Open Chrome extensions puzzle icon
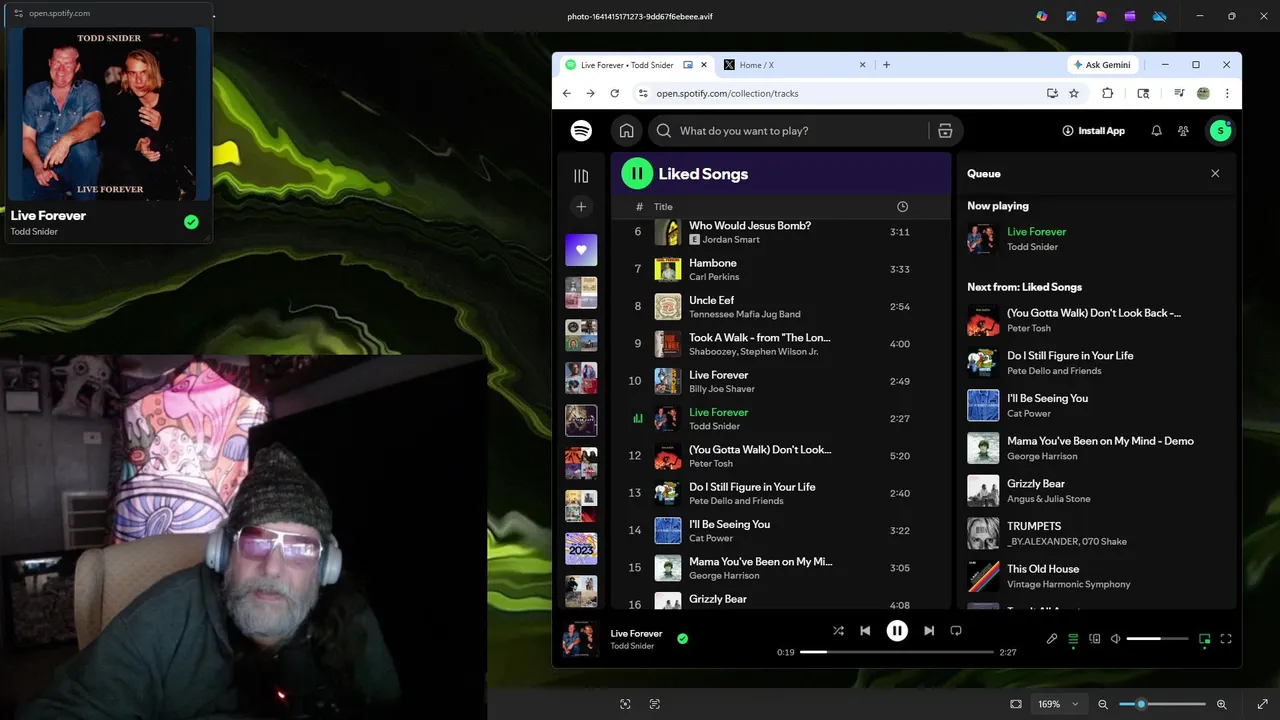This screenshot has width=1280, height=720. pyautogui.click(x=1107, y=93)
